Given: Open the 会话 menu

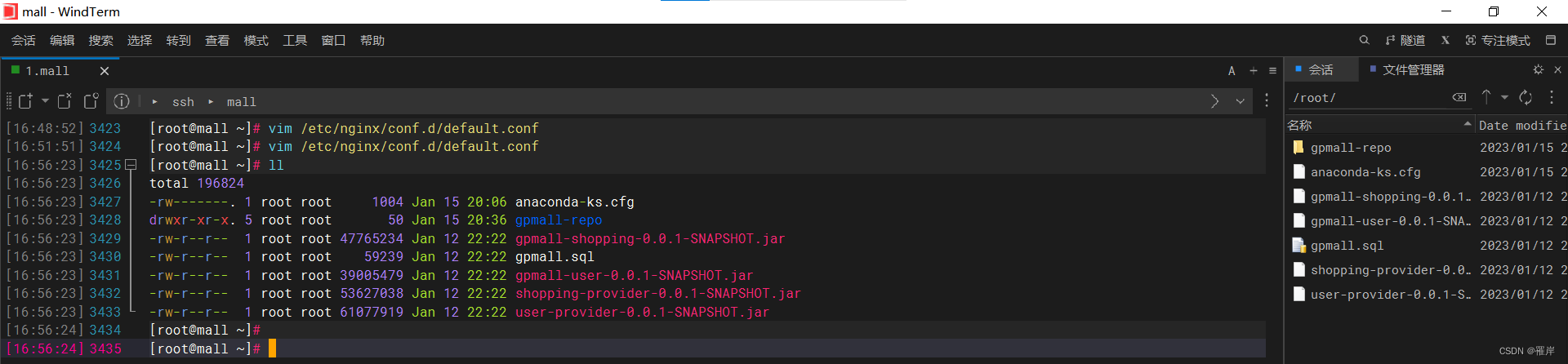Looking at the screenshot, I should [23, 41].
